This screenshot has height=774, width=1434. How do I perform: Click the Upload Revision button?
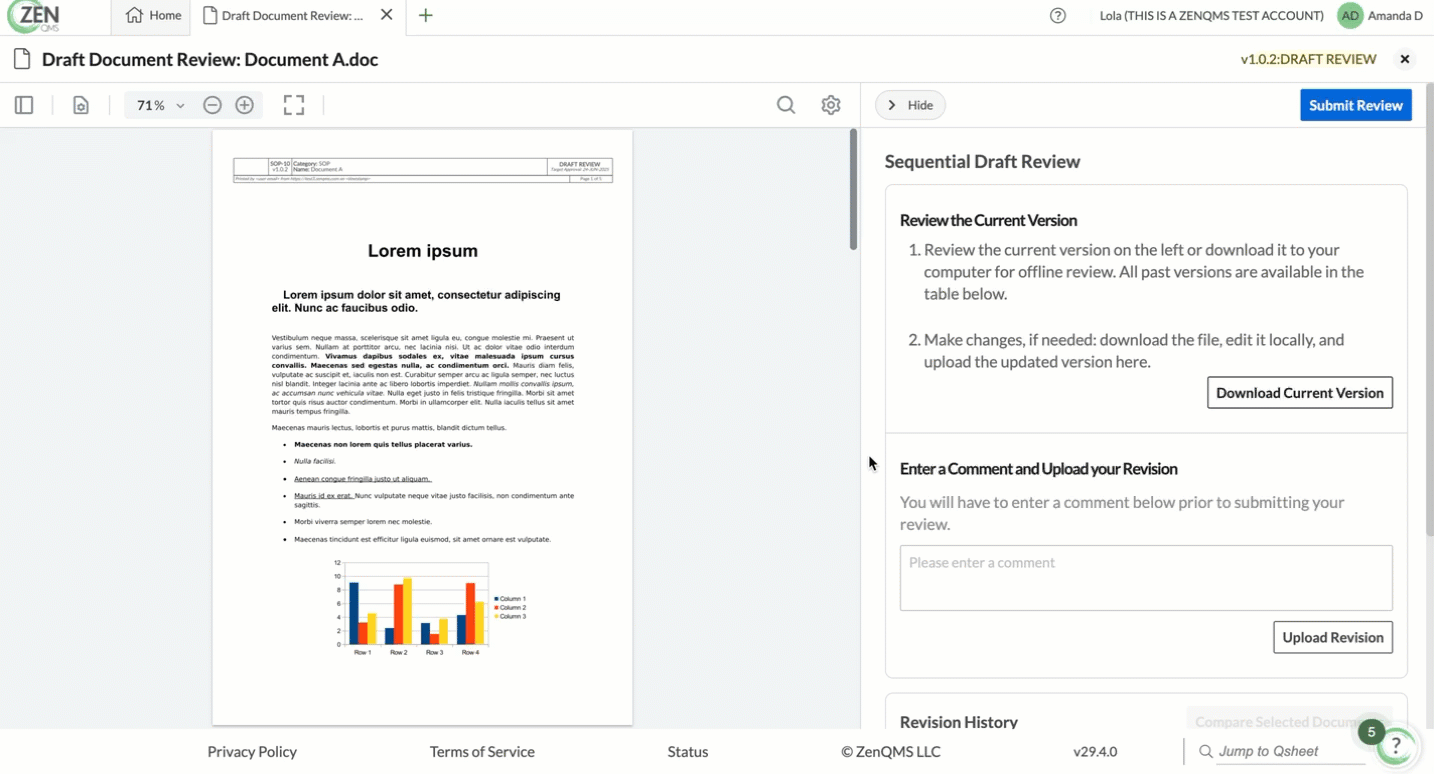(1333, 637)
